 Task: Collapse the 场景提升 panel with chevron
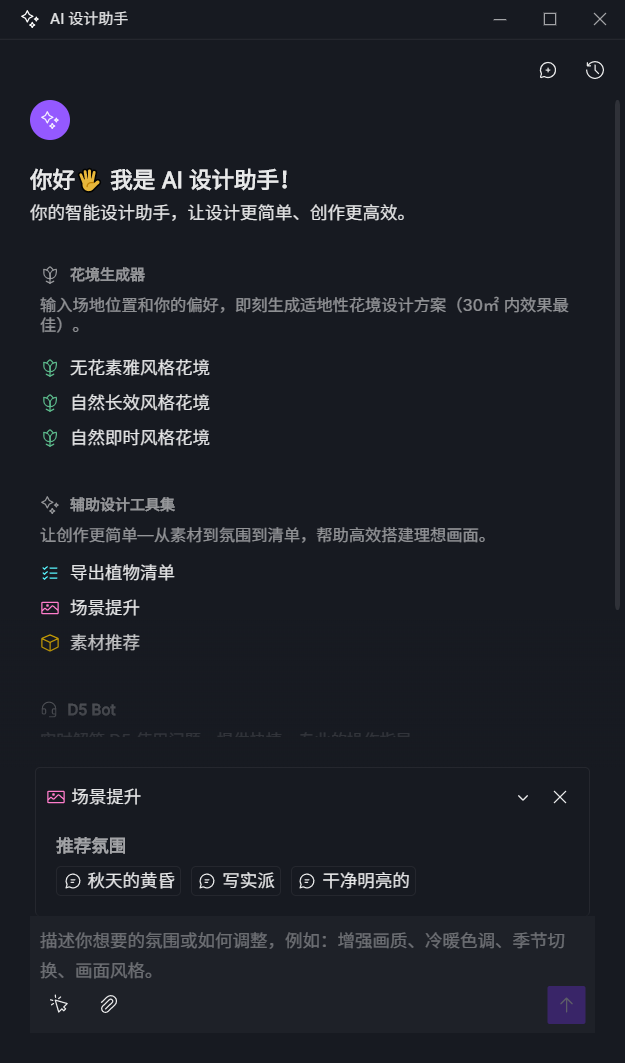pos(523,797)
